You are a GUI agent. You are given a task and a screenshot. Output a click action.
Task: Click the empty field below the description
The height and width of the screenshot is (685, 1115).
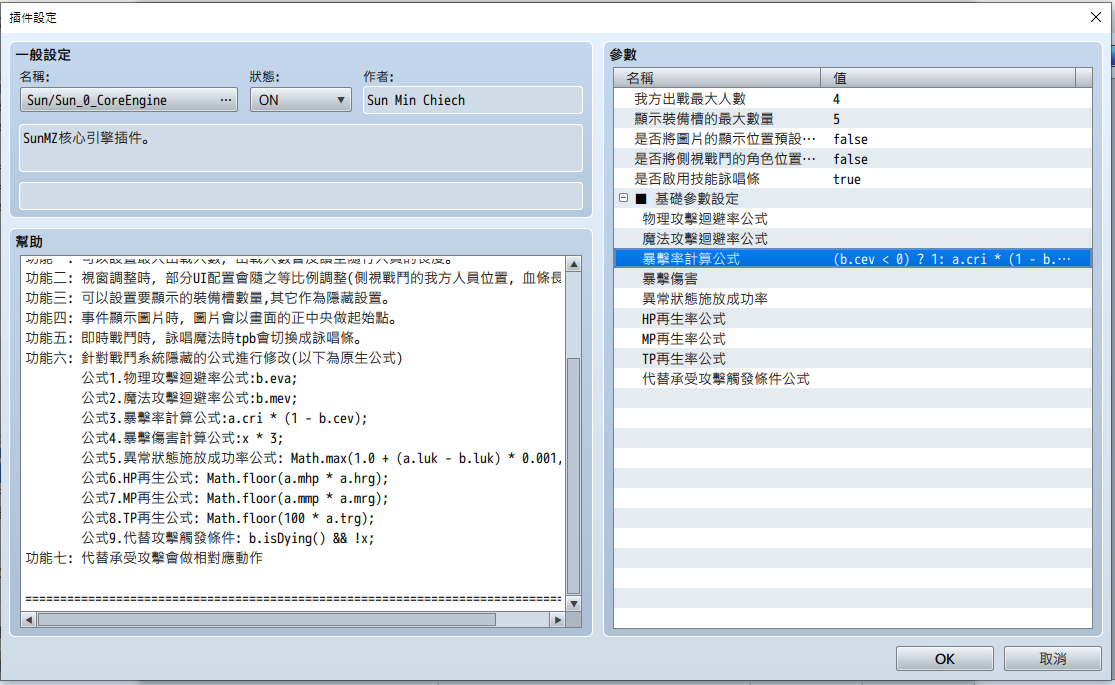[x=301, y=196]
